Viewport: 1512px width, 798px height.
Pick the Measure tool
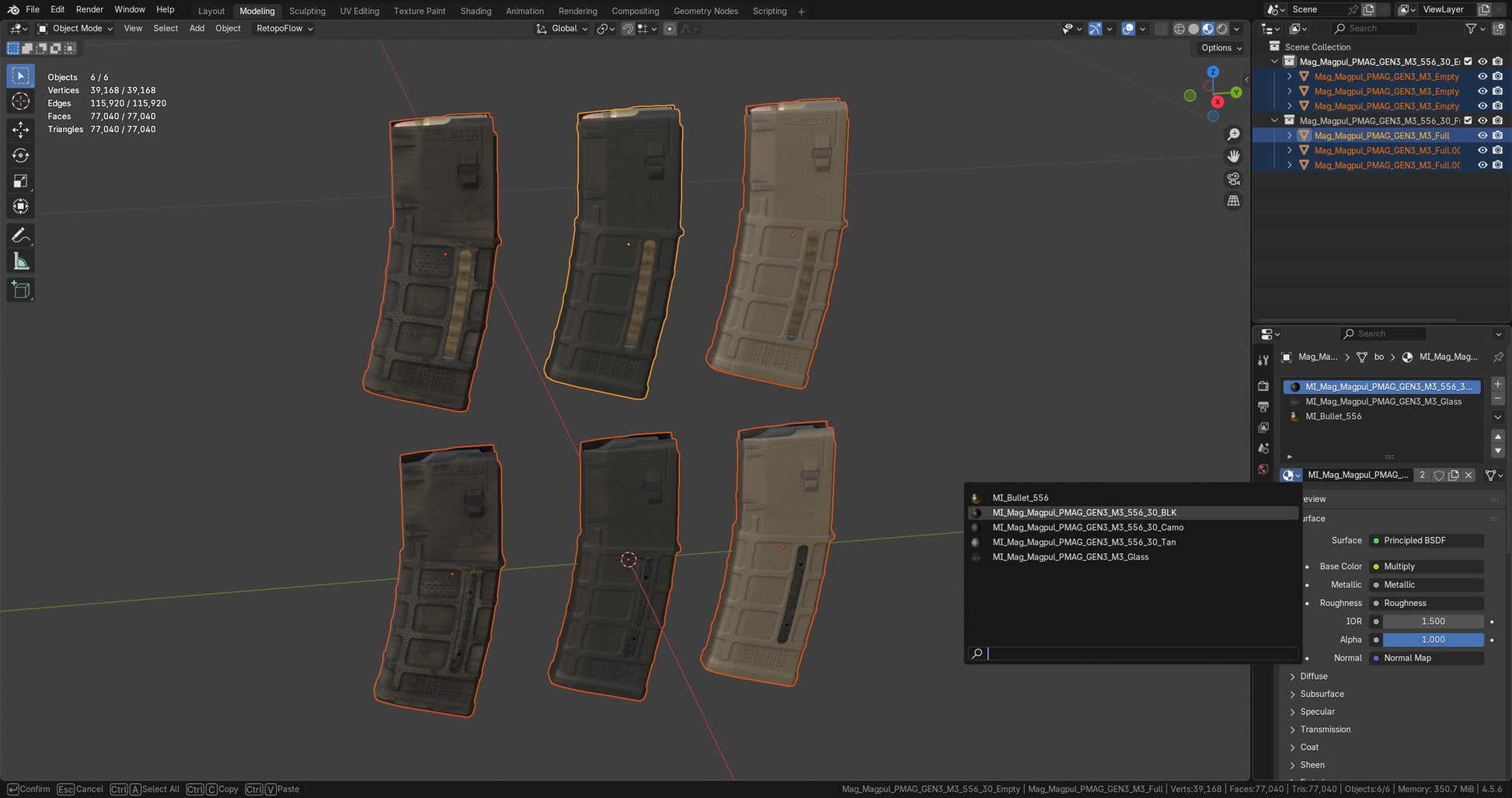click(21, 262)
